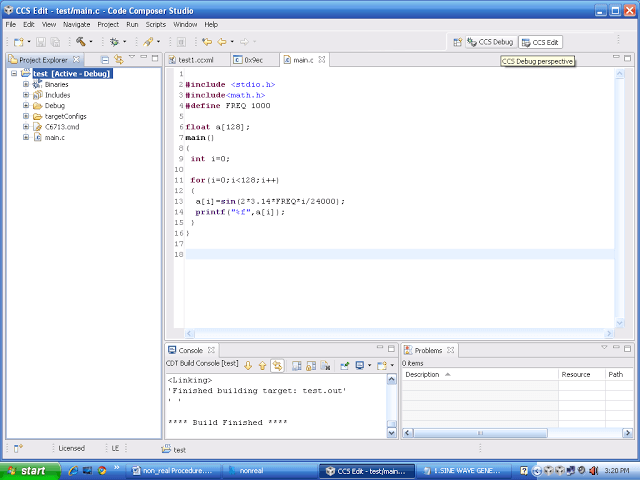Close the main.c editor tab
The width and height of the screenshot is (640, 480).
[x=322, y=60]
